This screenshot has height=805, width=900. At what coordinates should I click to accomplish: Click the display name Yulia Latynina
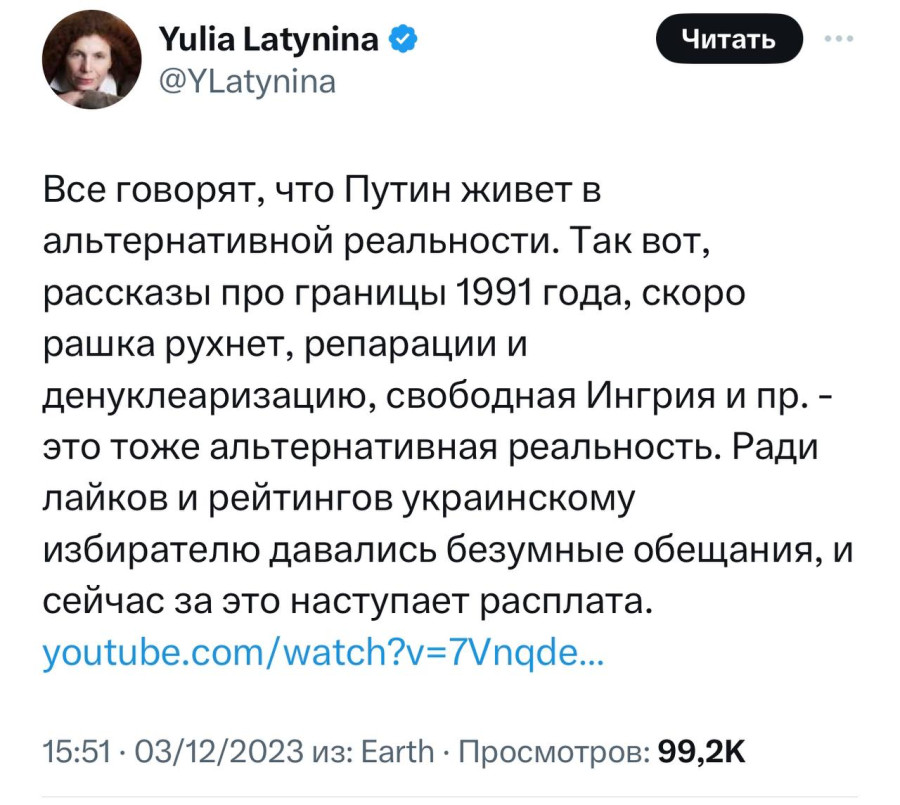click(268, 40)
